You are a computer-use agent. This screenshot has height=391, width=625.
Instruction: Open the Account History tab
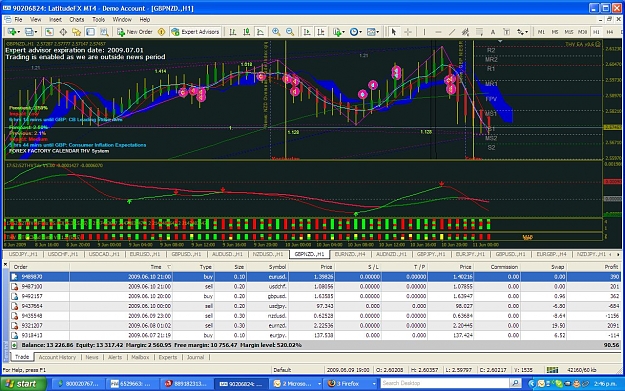(57, 357)
